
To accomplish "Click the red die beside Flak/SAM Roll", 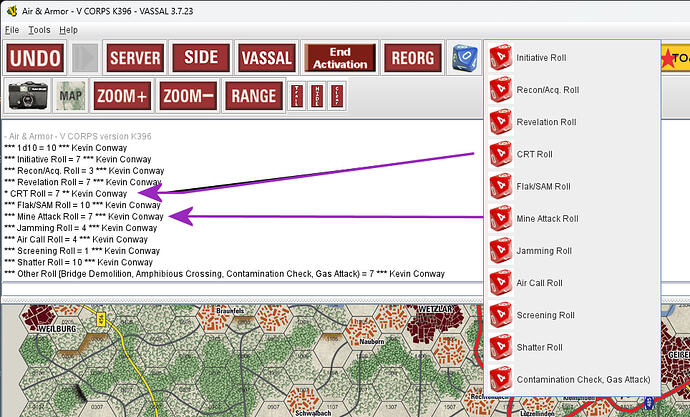I will pyautogui.click(x=501, y=186).
